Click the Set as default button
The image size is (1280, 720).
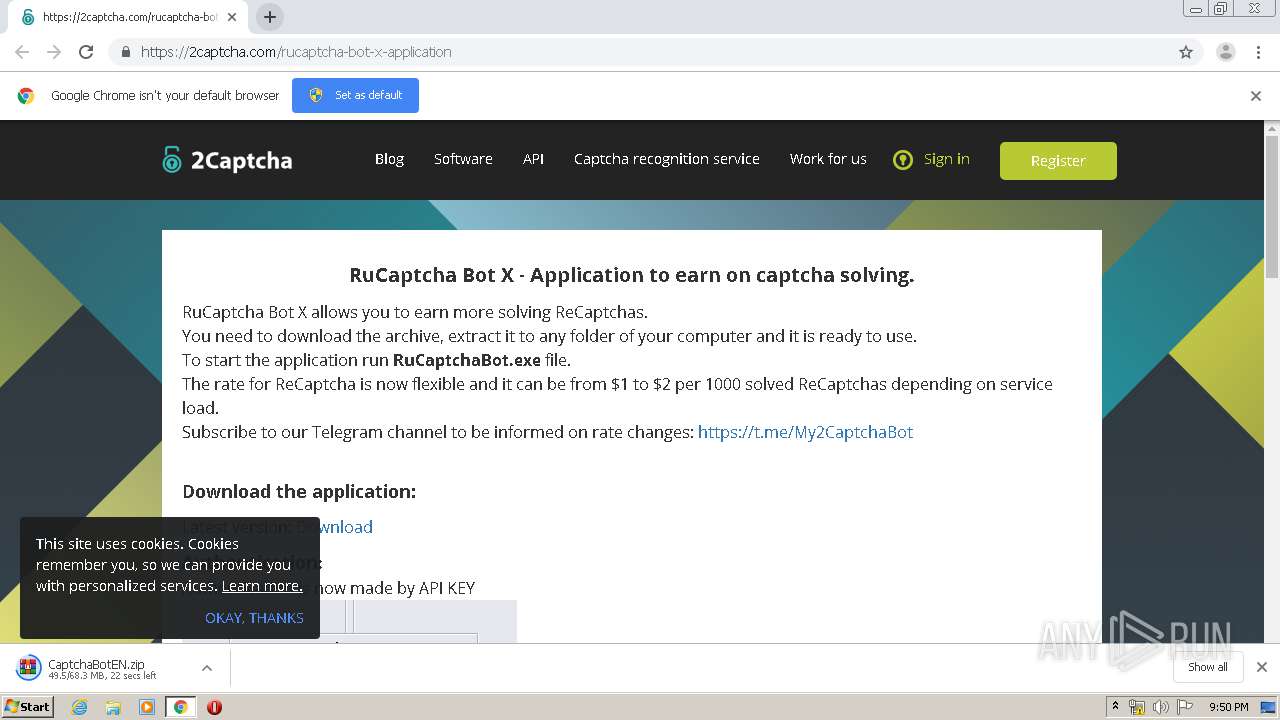point(355,95)
